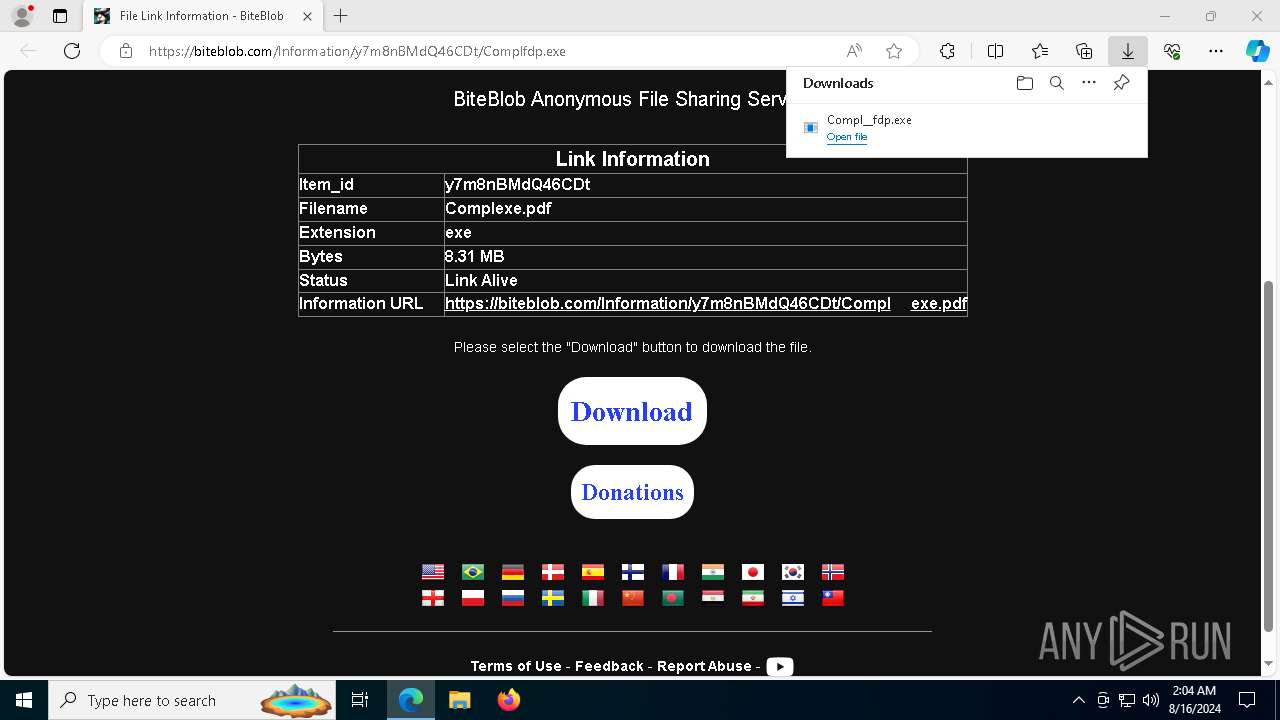Open the Report Abuse link
The height and width of the screenshot is (720, 1280).
(704, 666)
